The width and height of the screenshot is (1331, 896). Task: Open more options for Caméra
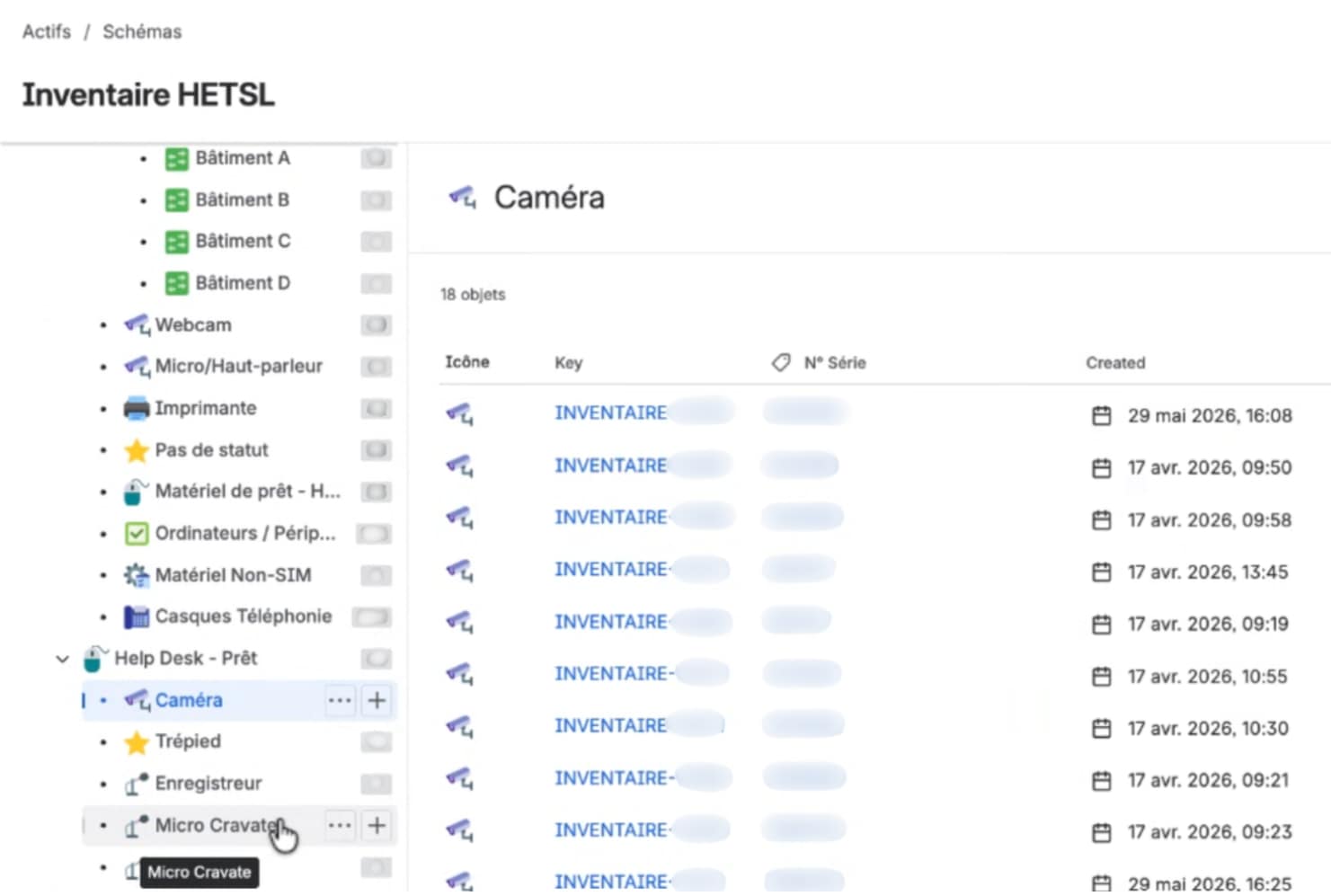(x=340, y=700)
